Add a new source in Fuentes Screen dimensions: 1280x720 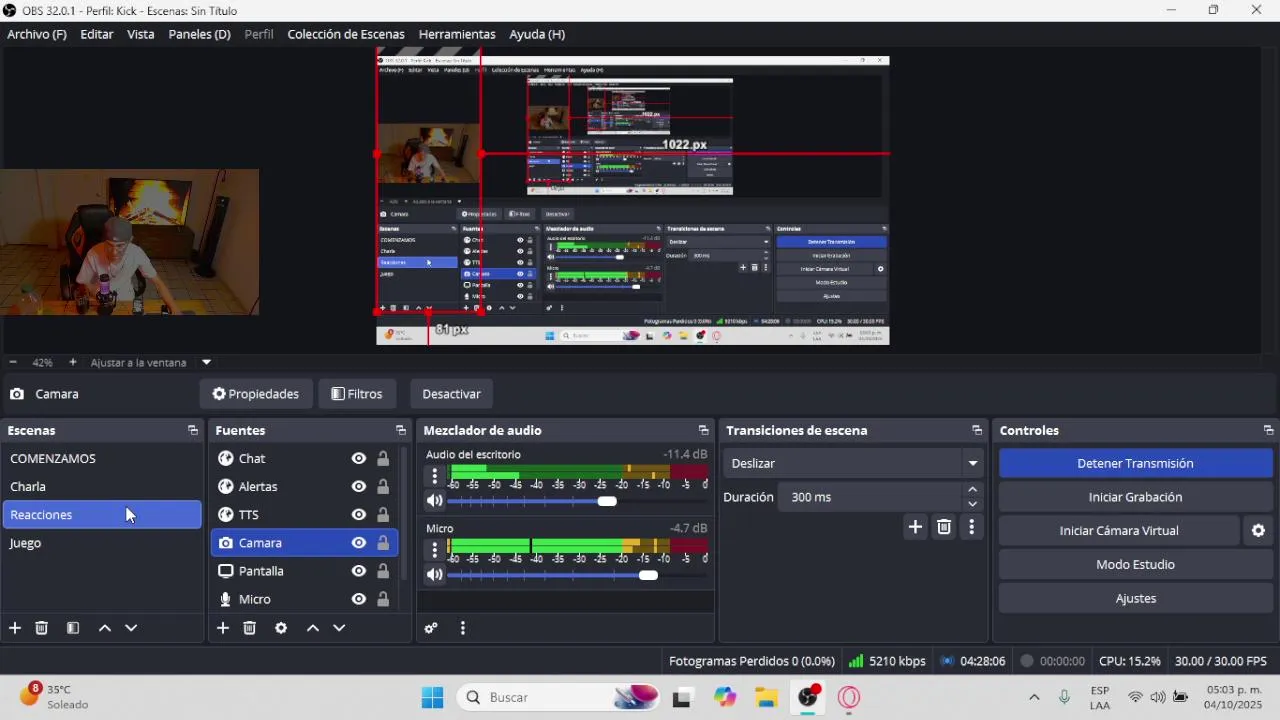(x=223, y=628)
